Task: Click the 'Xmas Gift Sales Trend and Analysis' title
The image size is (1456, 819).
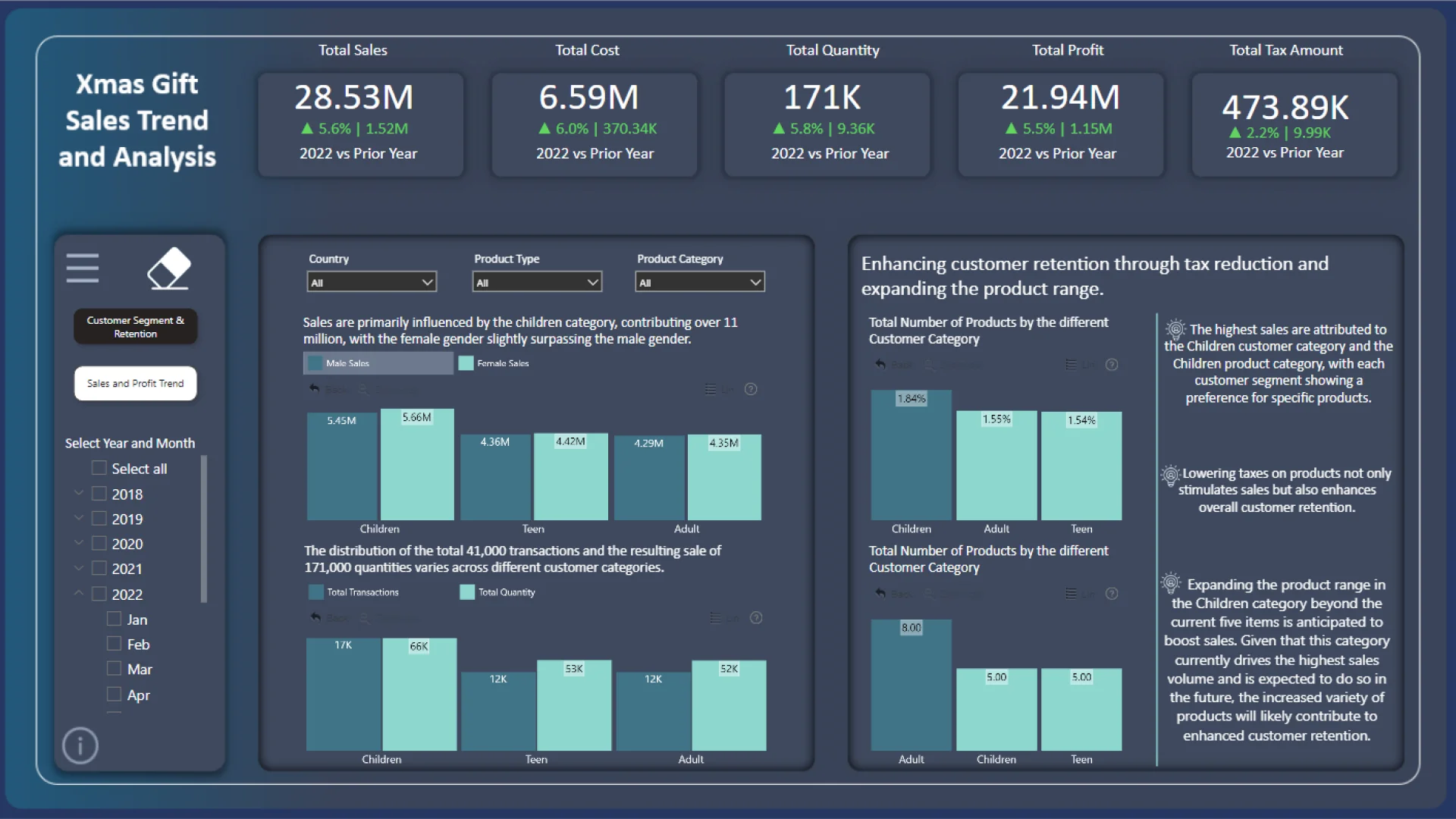Action: (x=137, y=121)
